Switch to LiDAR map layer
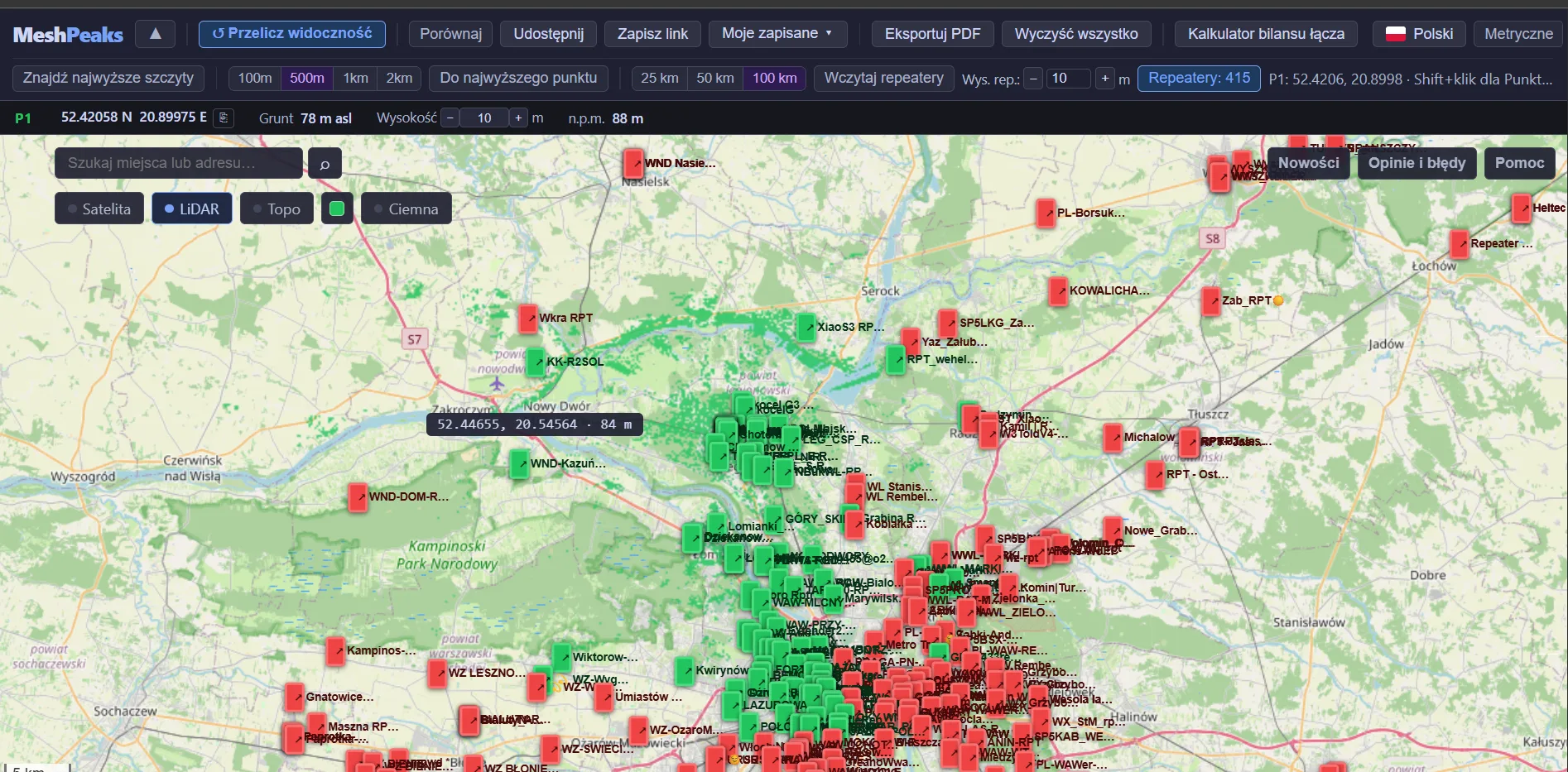1568x772 pixels. 192,209
